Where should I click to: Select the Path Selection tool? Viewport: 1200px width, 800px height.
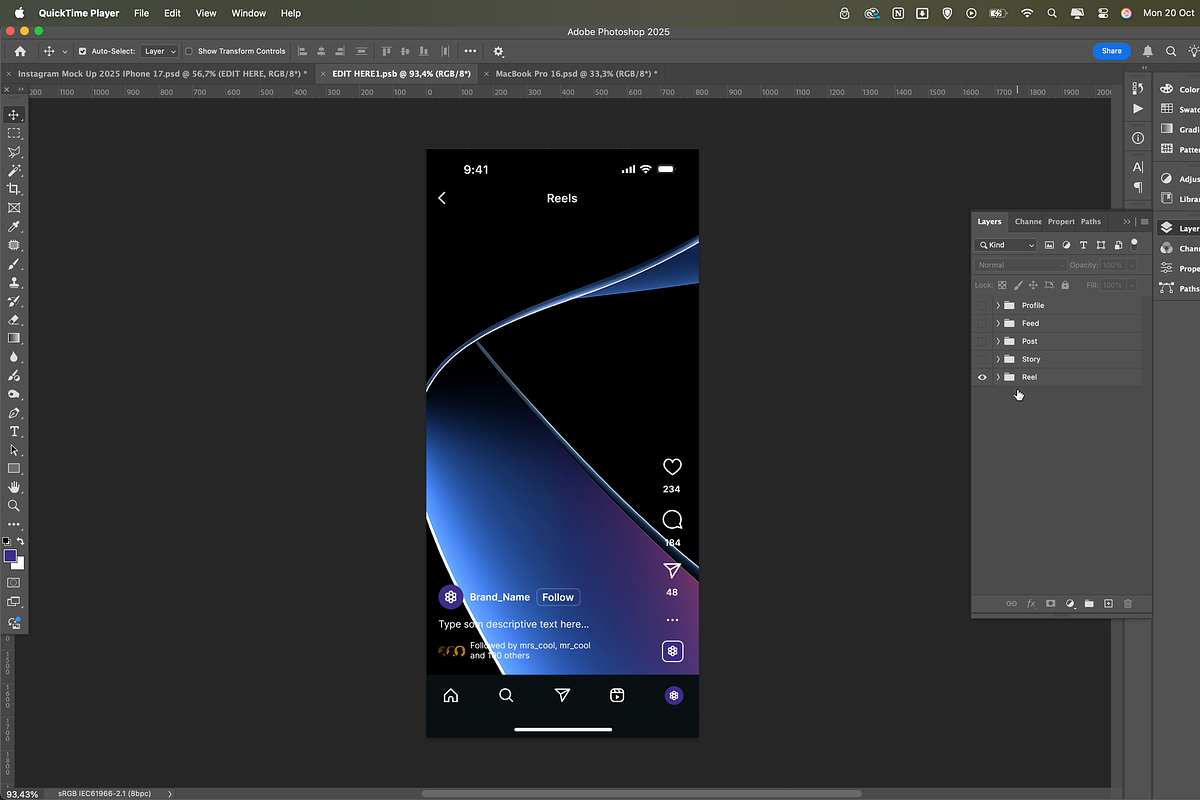click(x=14, y=450)
